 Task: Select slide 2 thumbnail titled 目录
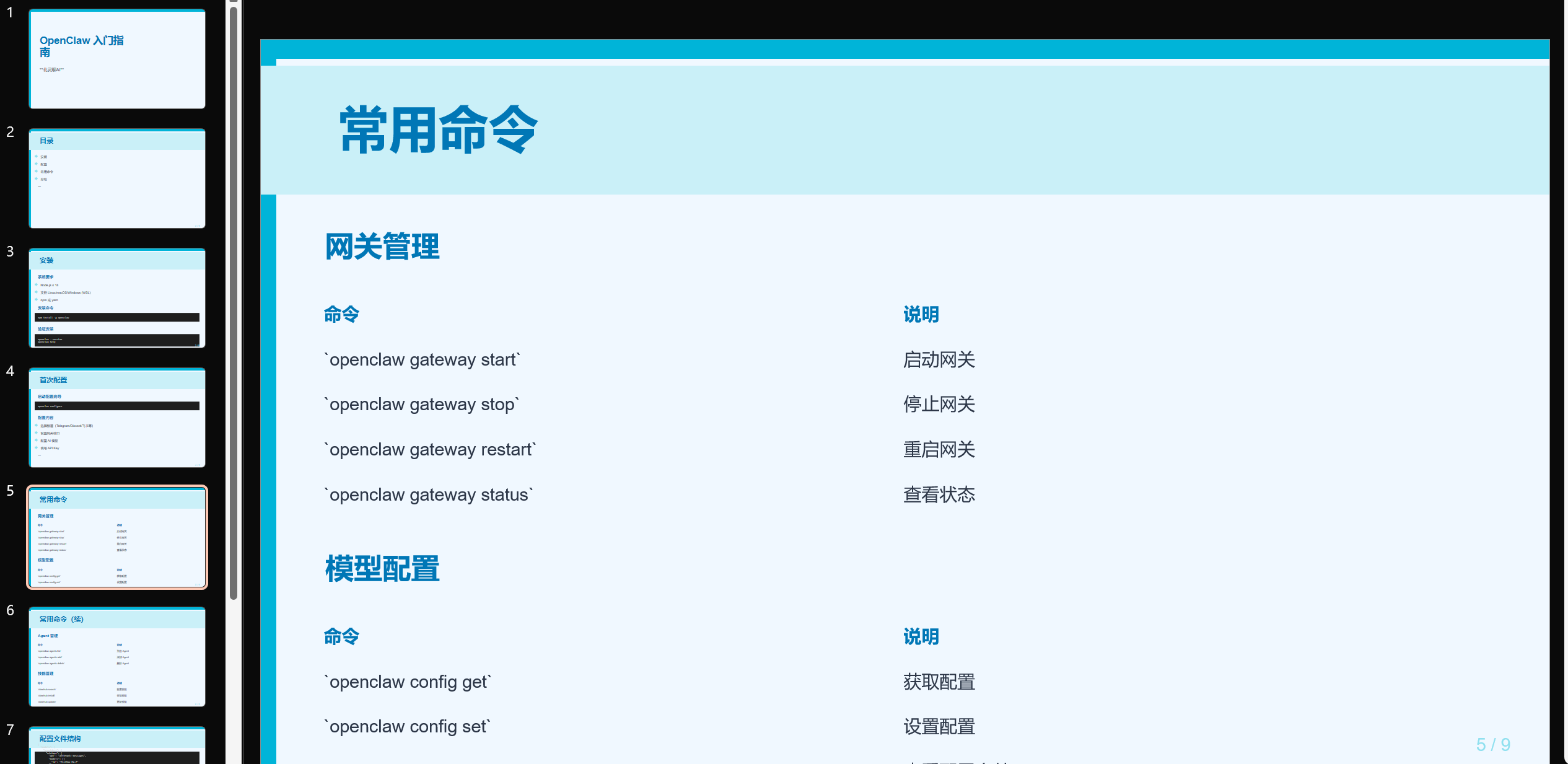click(x=117, y=178)
